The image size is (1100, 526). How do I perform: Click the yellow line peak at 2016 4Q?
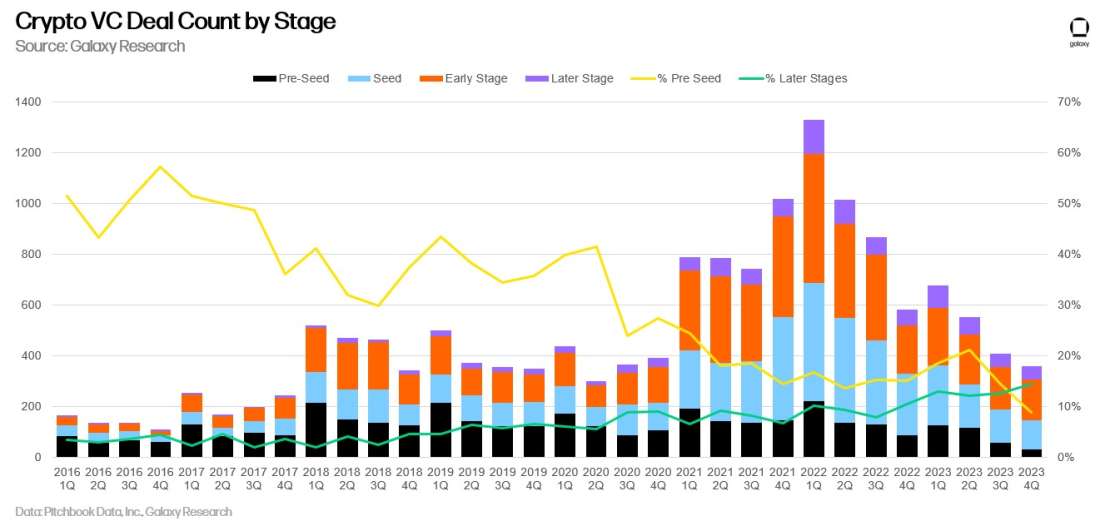click(x=159, y=167)
